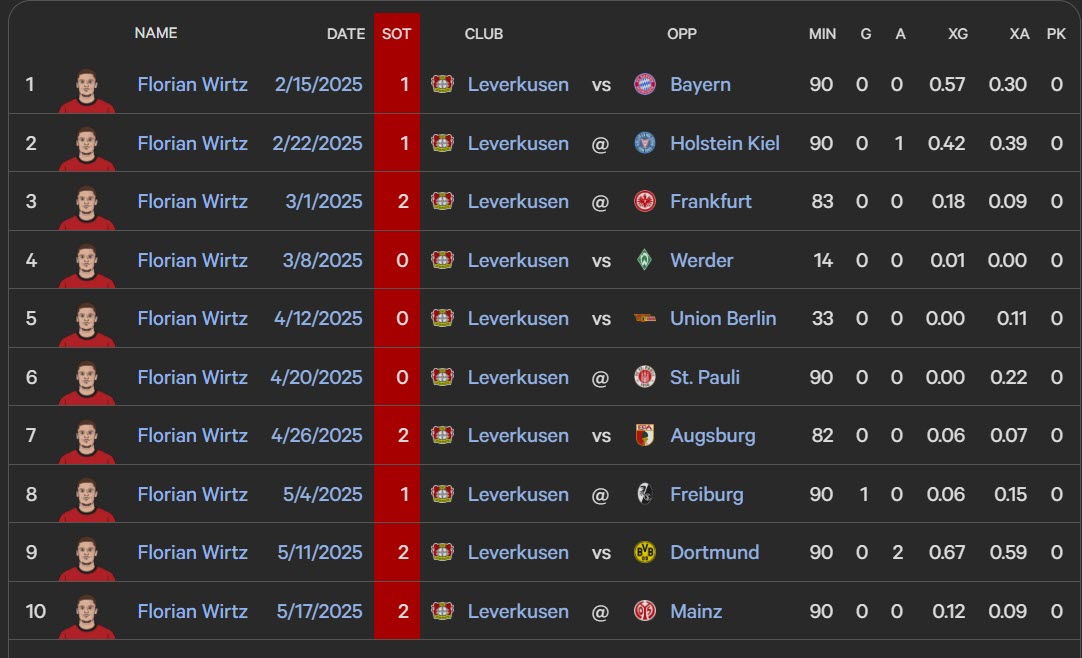Sort by the XG column header
This screenshot has width=1082, height=658.
(958, 34)
